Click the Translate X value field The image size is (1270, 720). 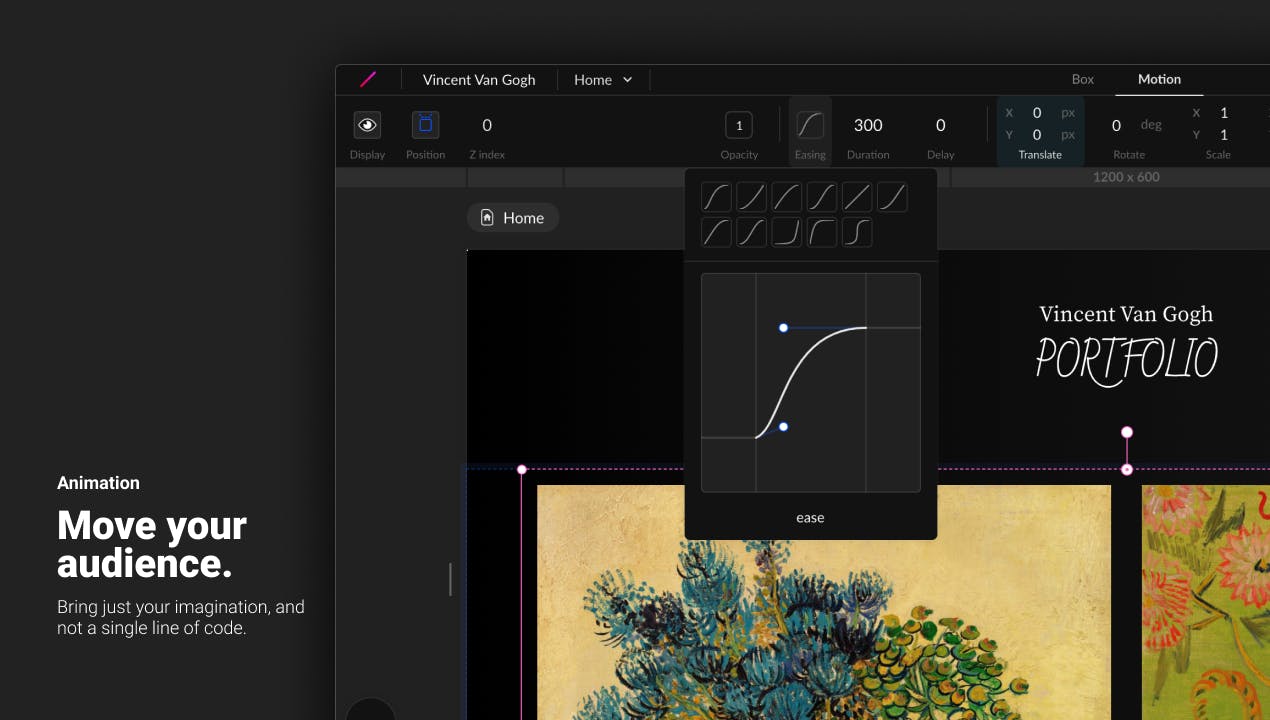[1037, 113]
